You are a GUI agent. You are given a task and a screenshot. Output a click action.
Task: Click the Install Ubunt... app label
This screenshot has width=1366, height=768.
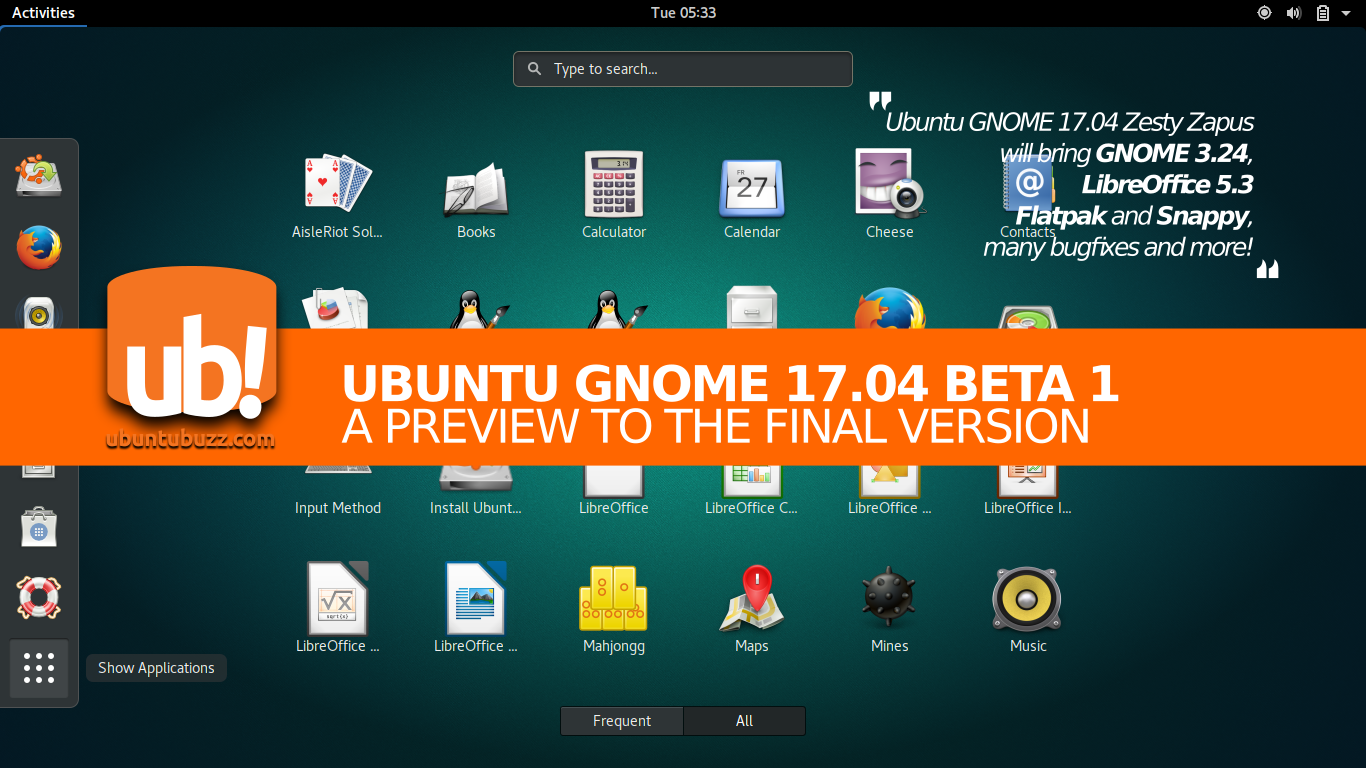tap(476, 508)
